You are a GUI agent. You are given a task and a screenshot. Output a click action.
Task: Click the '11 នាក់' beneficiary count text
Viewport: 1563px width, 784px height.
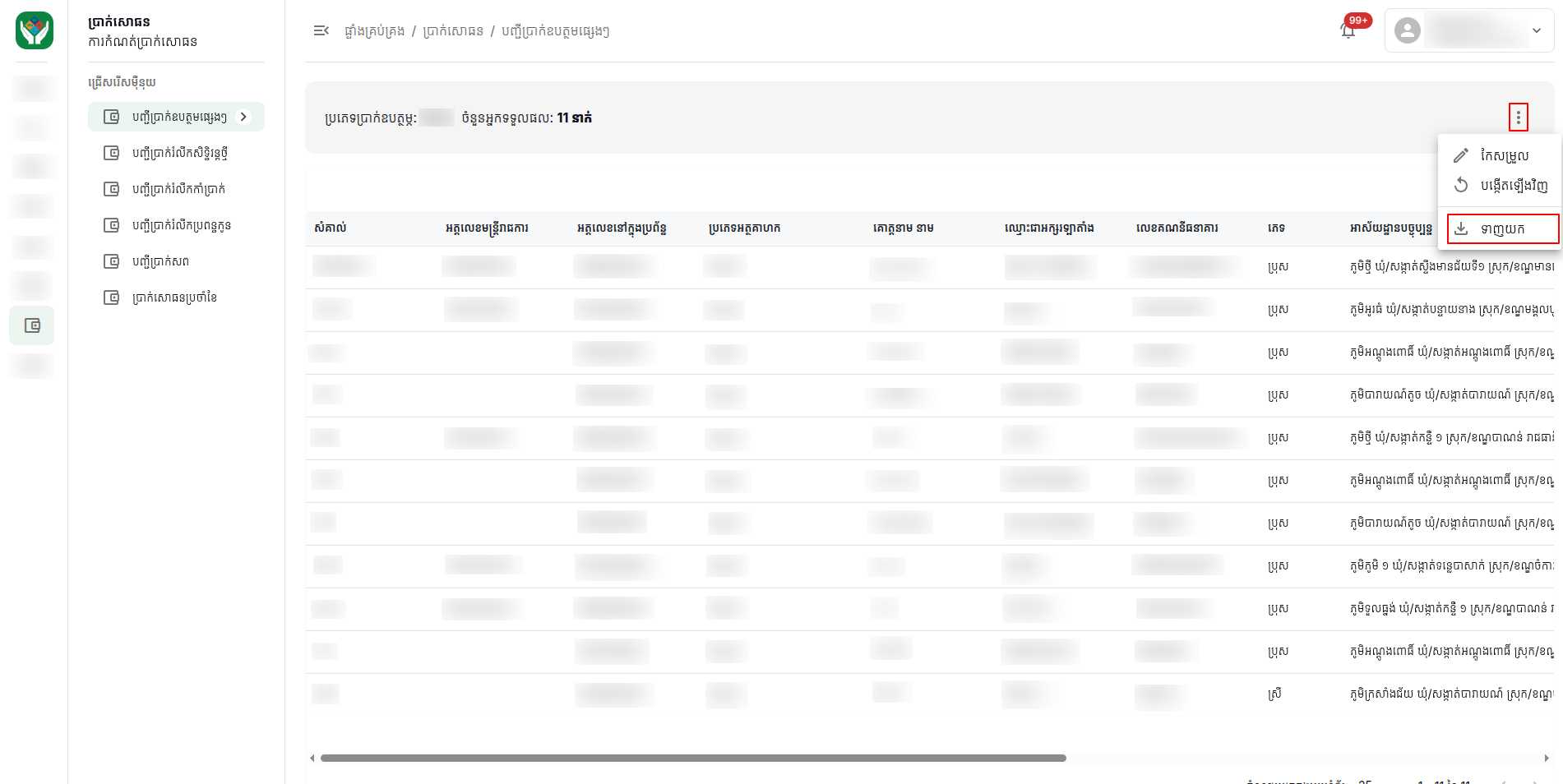(574, 118)
